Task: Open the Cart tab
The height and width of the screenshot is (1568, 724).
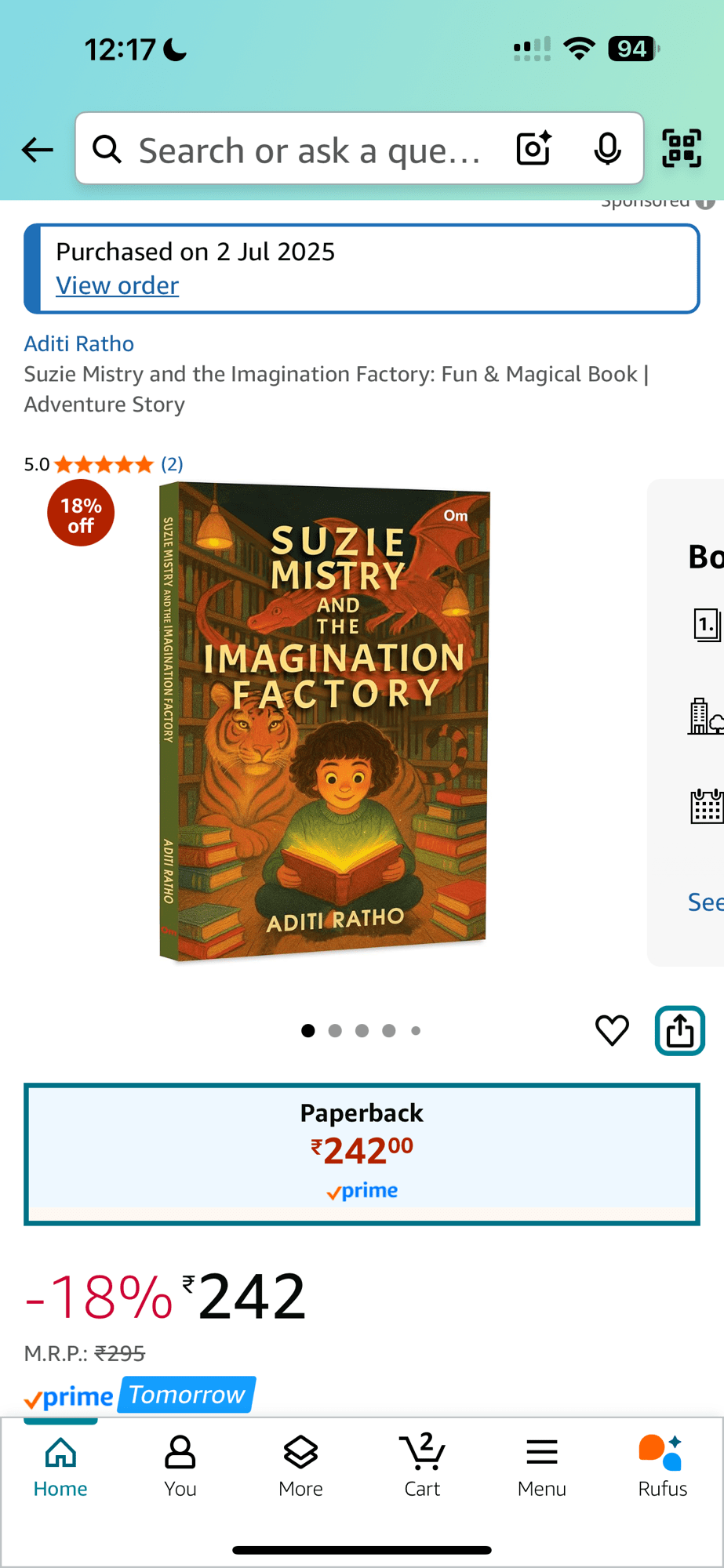Action: 422,1465
